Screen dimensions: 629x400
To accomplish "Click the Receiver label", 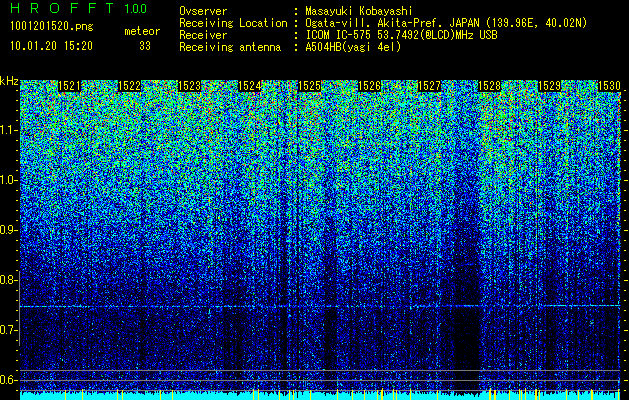I will click(203, 35).
